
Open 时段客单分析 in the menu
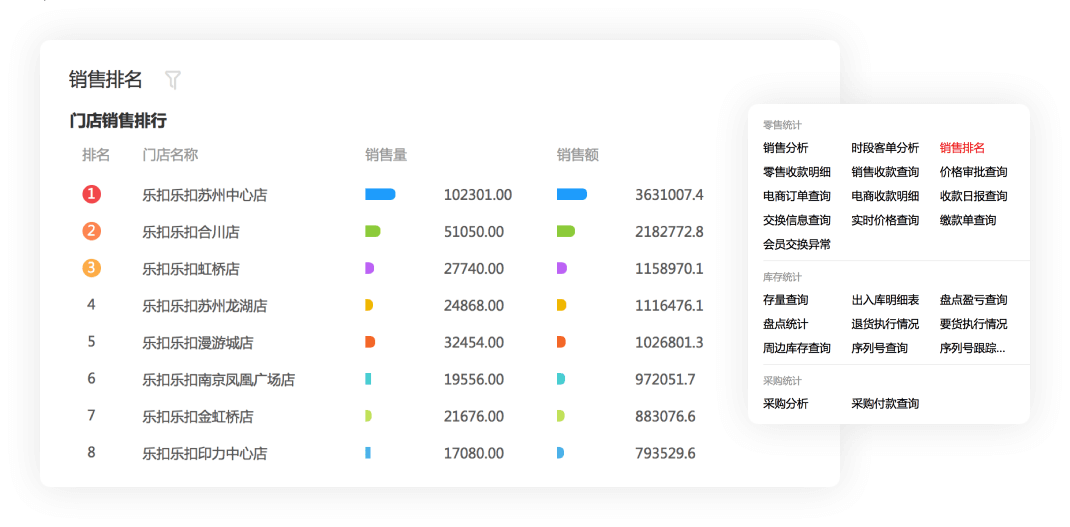(x=885, y=147)
